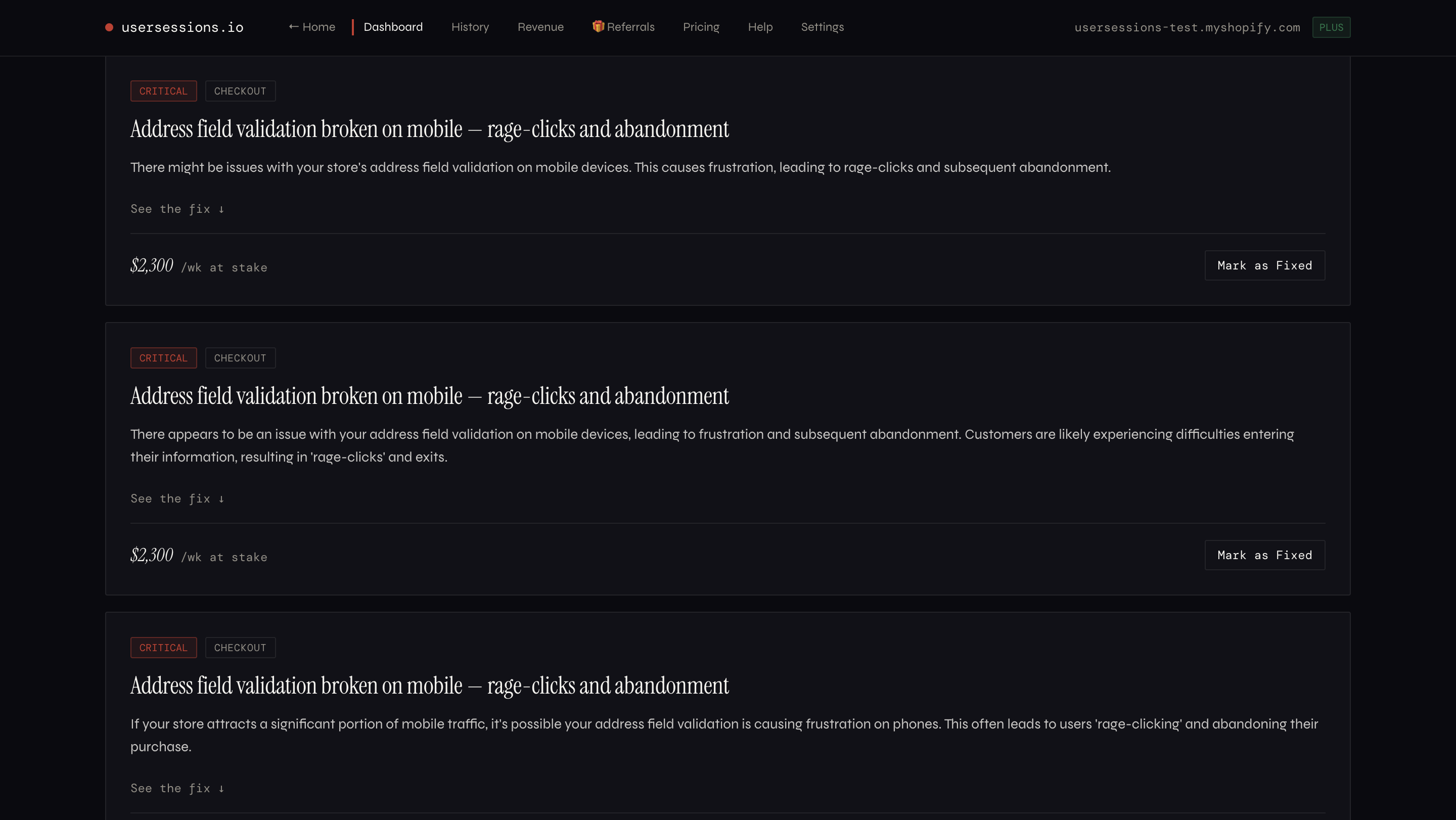Expand See the fix on the third card

click(177, 788)
